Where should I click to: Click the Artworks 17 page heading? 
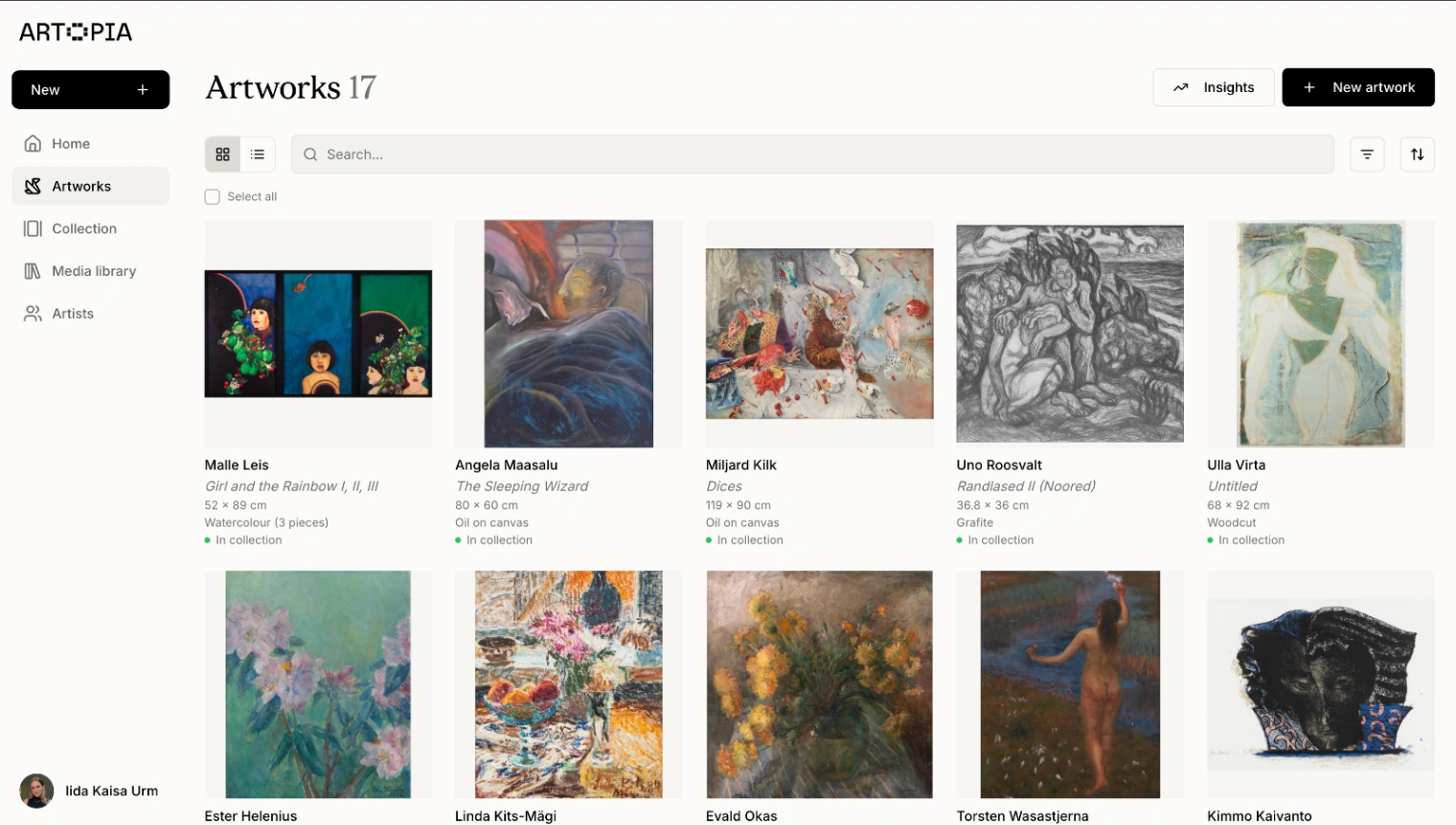click(291, 88)
